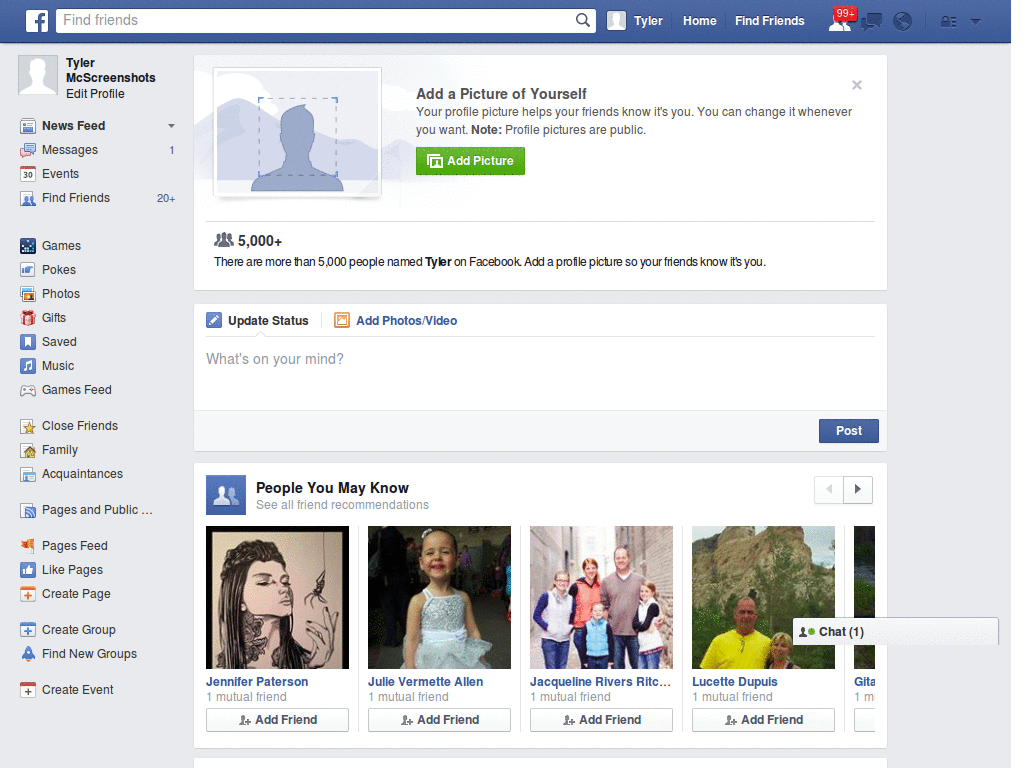Click the Saved bookmark icon

27,342
